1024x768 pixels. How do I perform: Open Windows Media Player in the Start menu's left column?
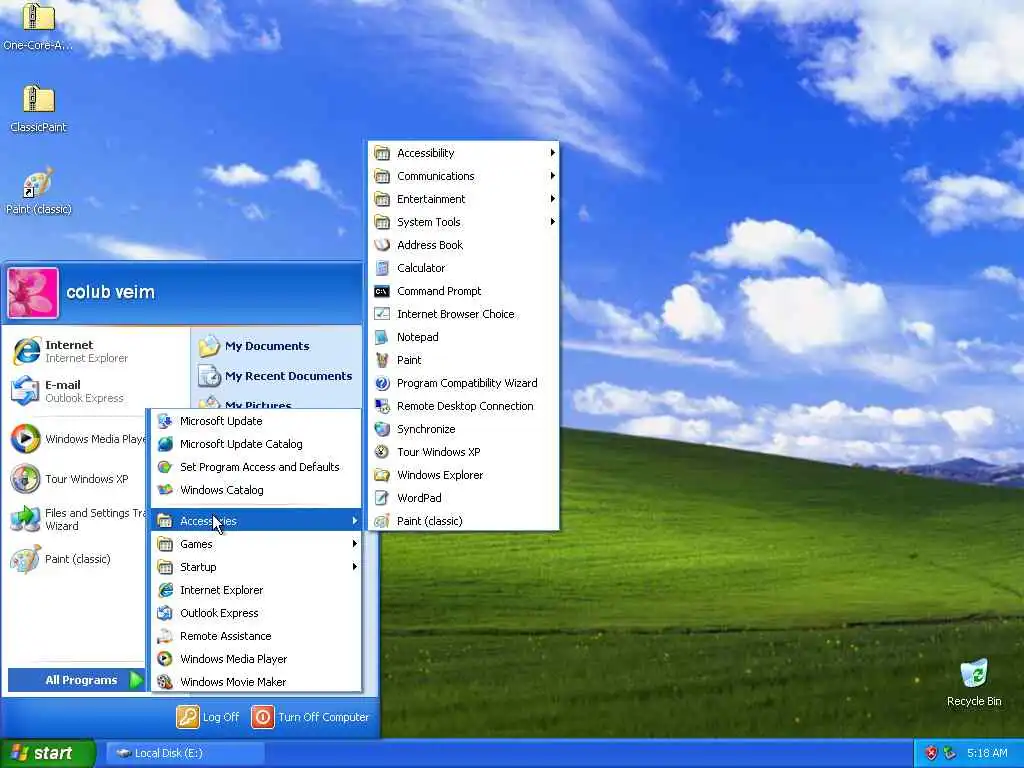77,439
